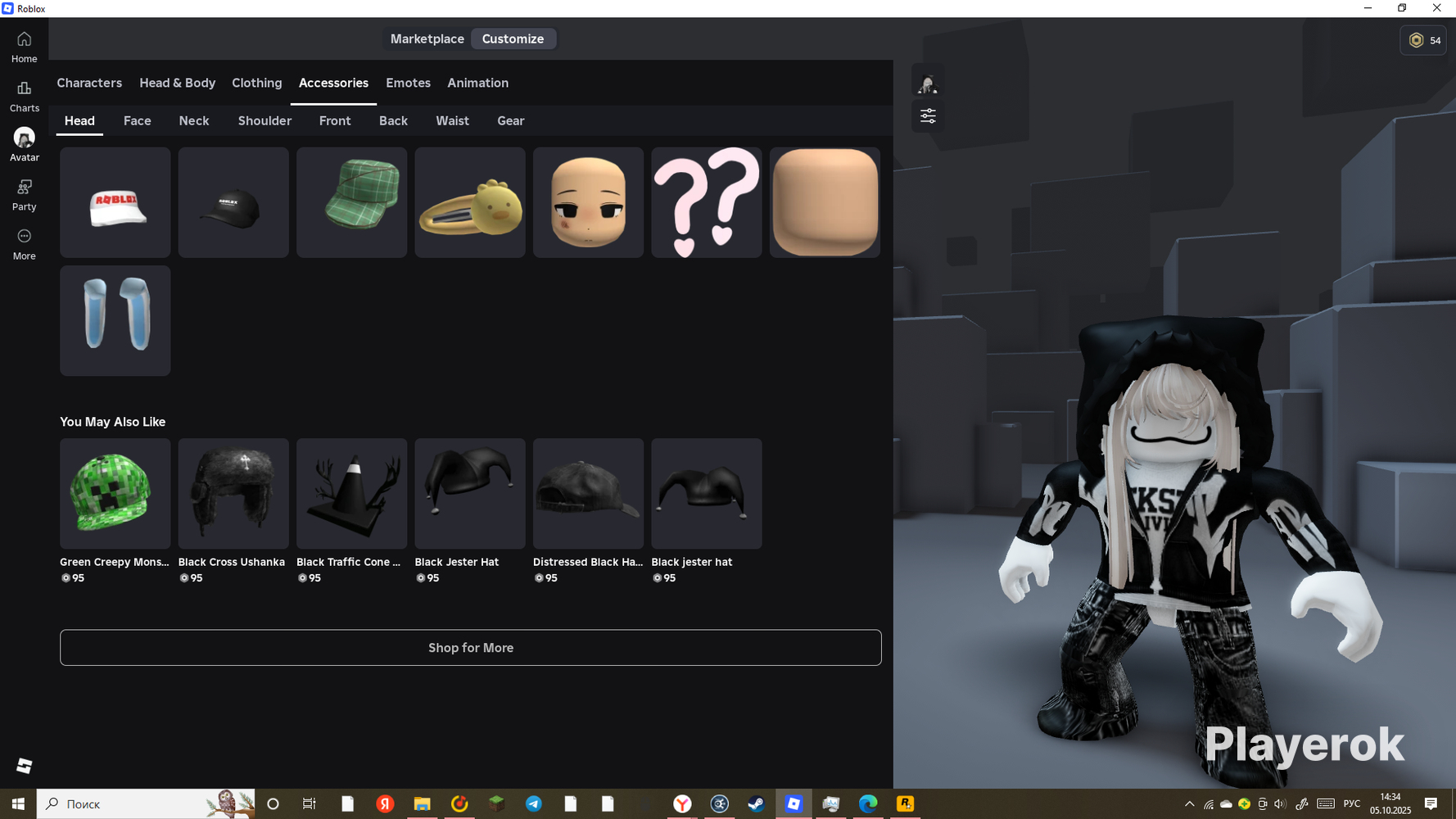Open Green Creepy Monster cap thumbnail
Viewport: 1456px width, 819px height.
point(115,493)
